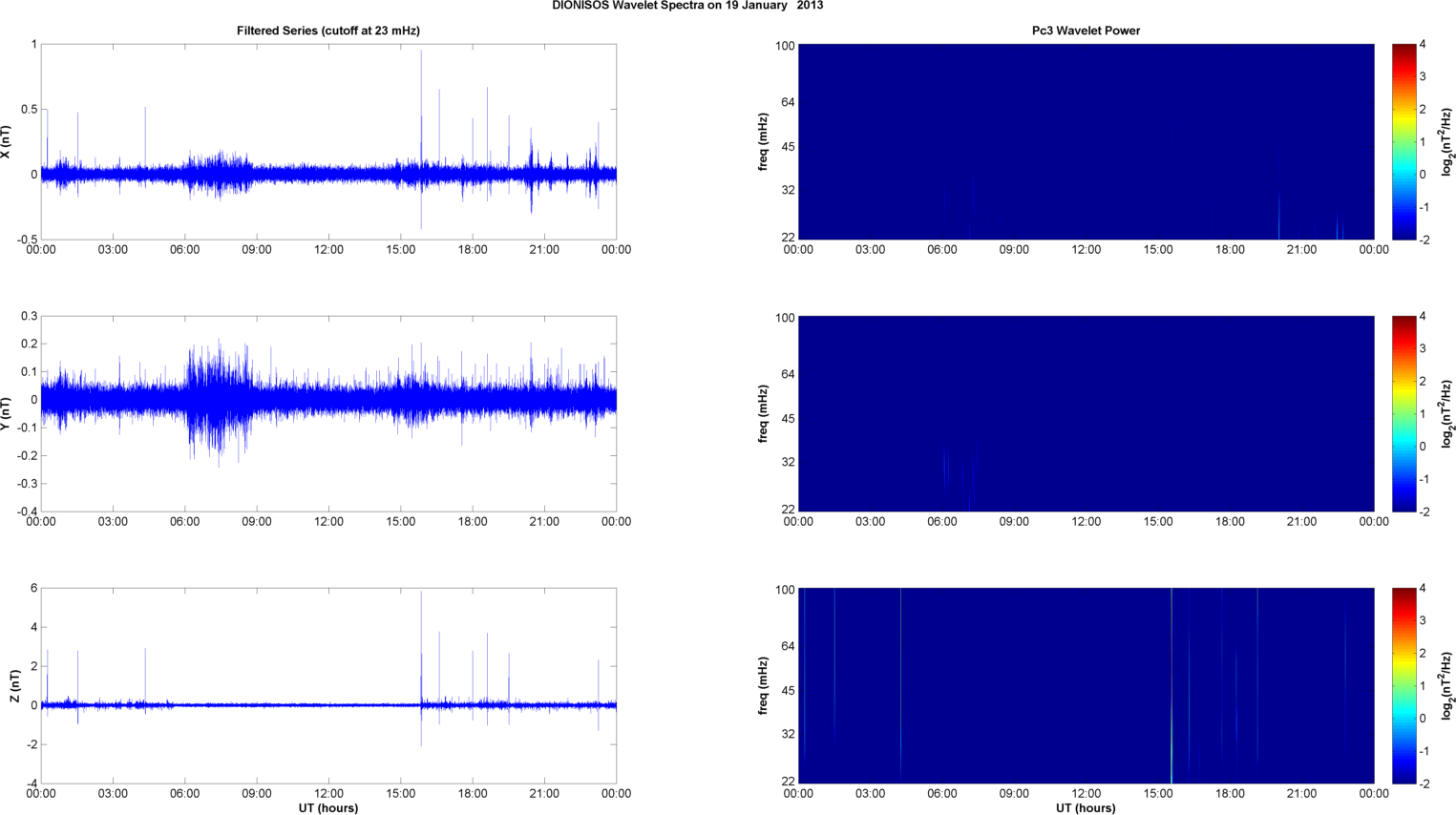Image resolution: width=1456 pixels, height=815 pixels.
Task: Click UT (hours) label under the Z wavelet spectrogram
Action: point(1086,808)
